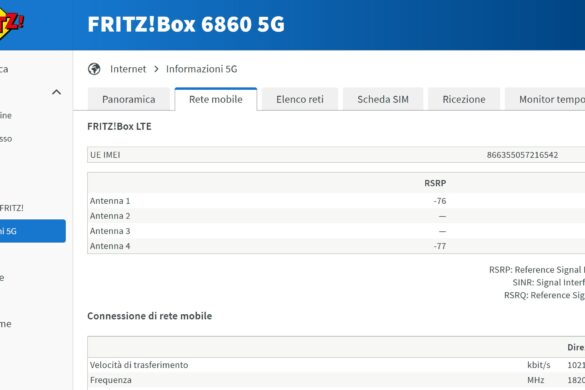Click the RSRQ legend explanation line

click(x=544, y=295)
